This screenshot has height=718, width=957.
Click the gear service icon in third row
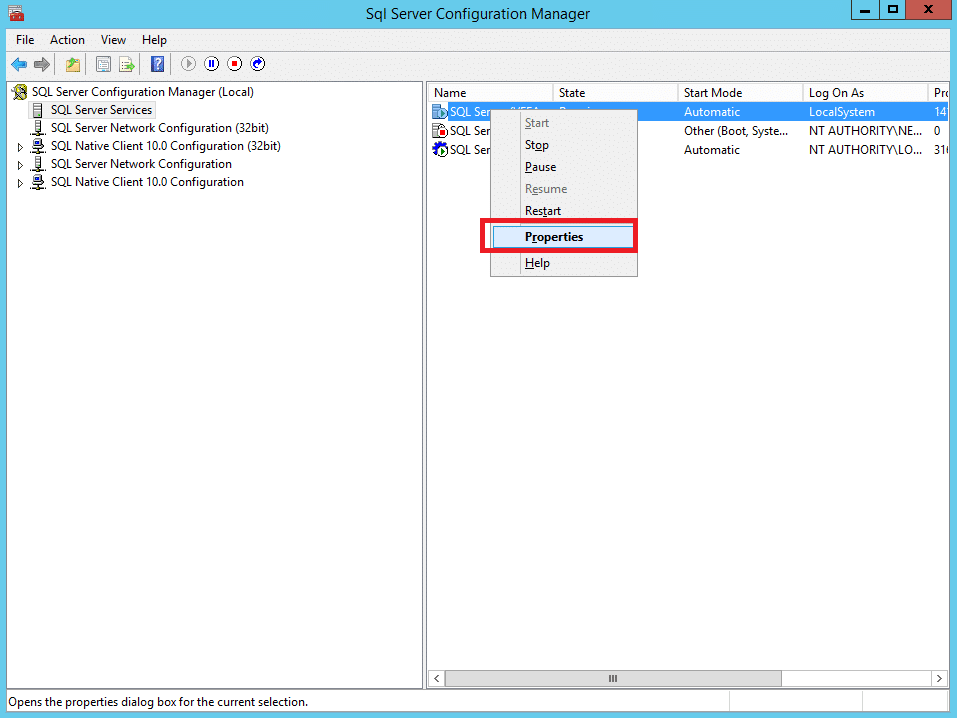coord(439,150)
